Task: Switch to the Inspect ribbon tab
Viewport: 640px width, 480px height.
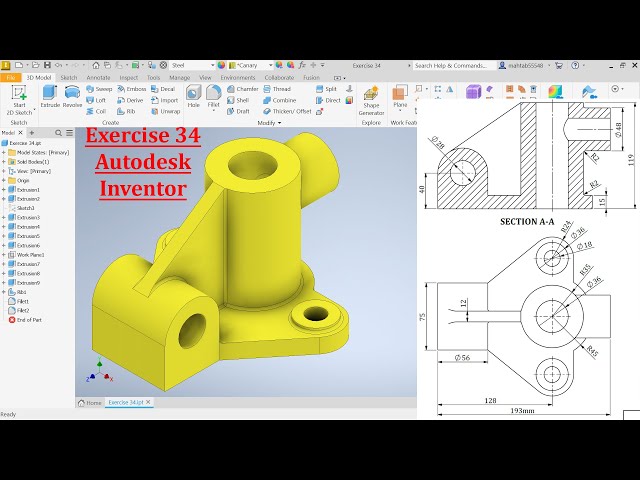Action: 129,78
